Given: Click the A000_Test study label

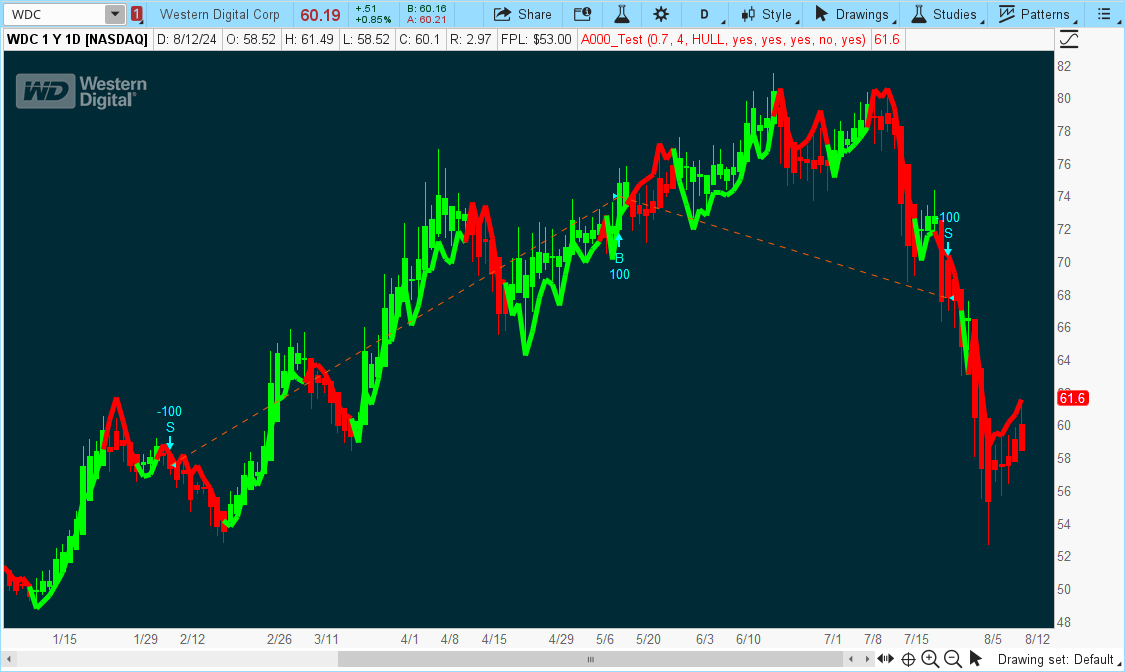Looking at the screenshot, I should 723,39.
